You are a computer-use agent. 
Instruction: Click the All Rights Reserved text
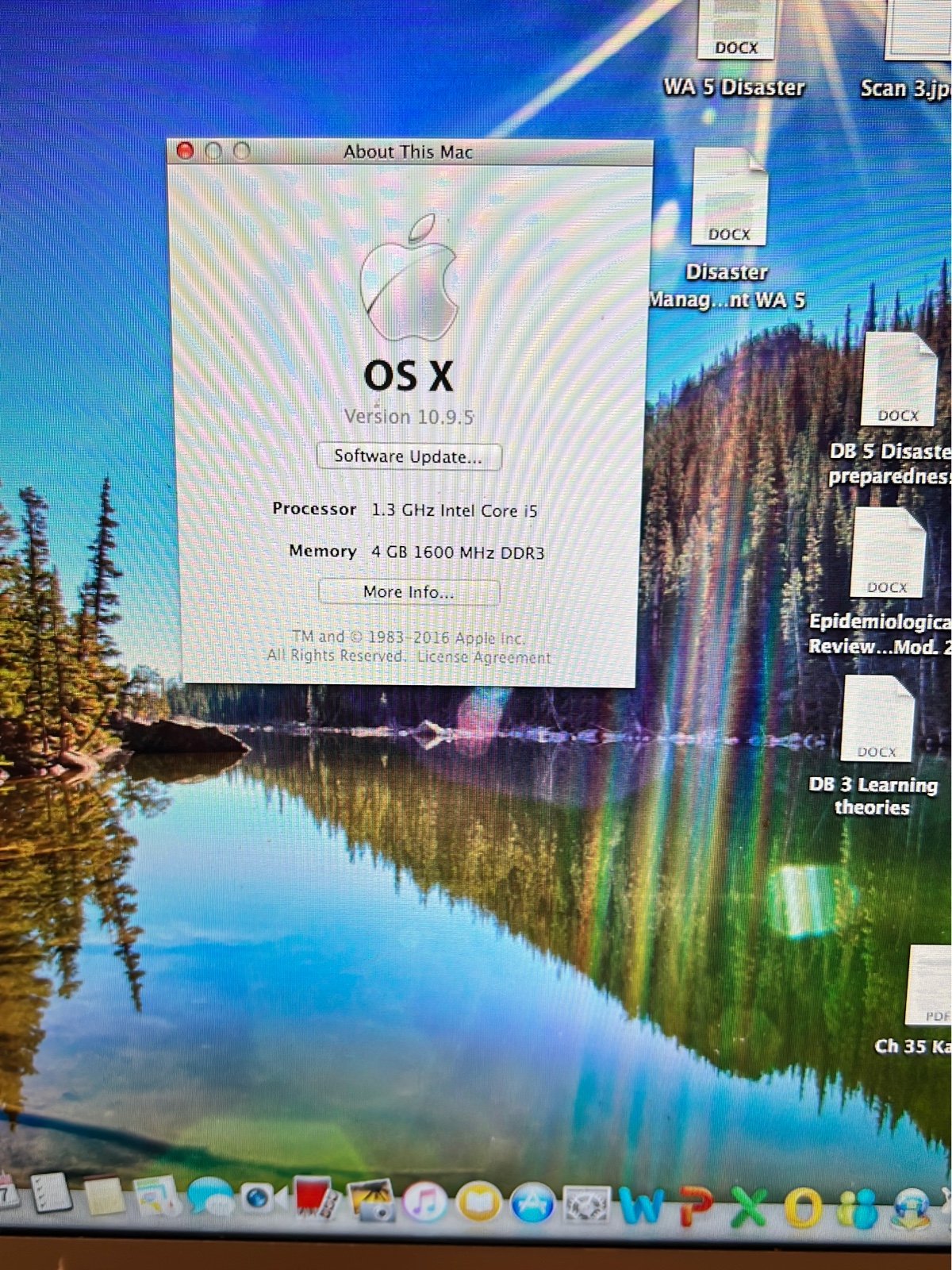pos(336,656)
